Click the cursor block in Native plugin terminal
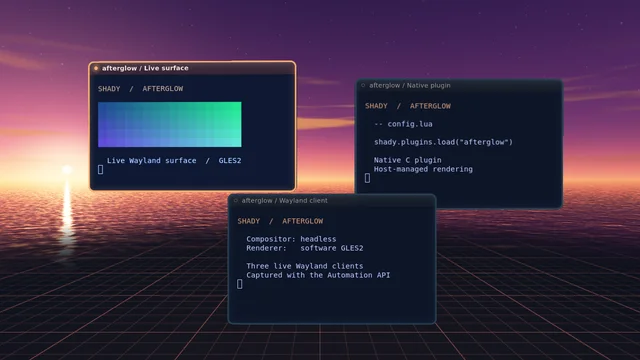The width and height of the screenshot is (640, 360). pyautogui.click(x=367, y=178)
